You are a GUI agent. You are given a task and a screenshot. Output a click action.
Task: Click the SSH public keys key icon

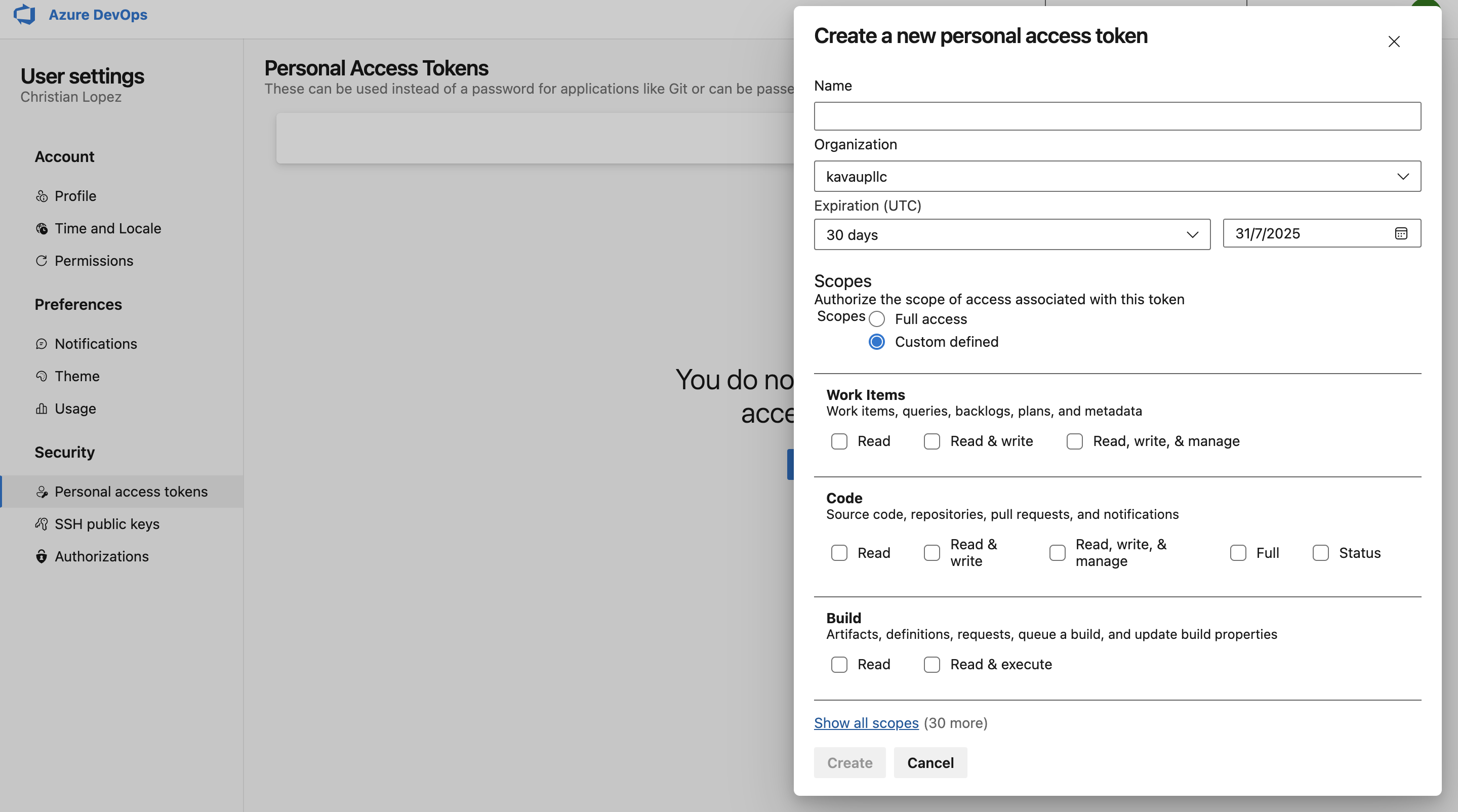point(42,524)
